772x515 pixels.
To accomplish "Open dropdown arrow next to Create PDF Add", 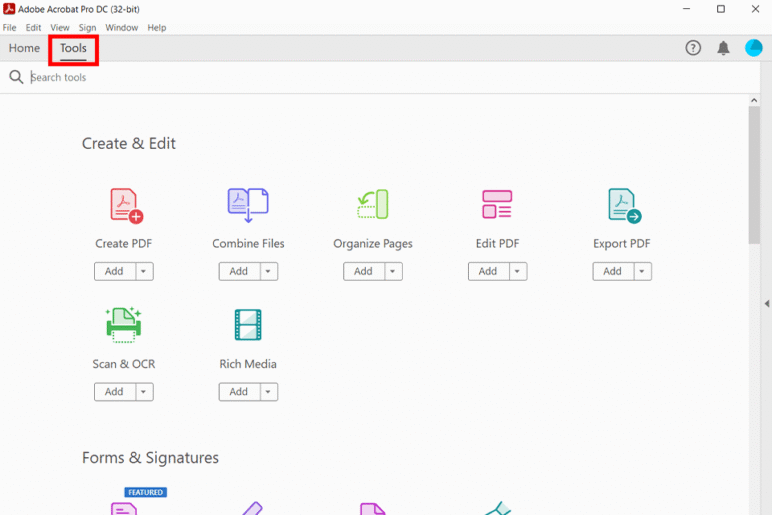I will (144, 271).
